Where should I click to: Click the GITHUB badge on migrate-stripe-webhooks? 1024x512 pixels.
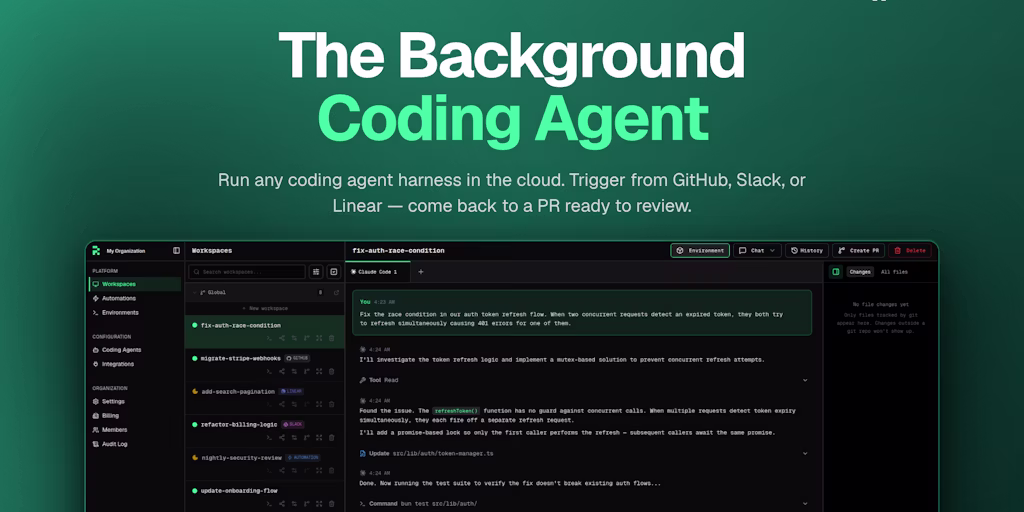point(297,359)
